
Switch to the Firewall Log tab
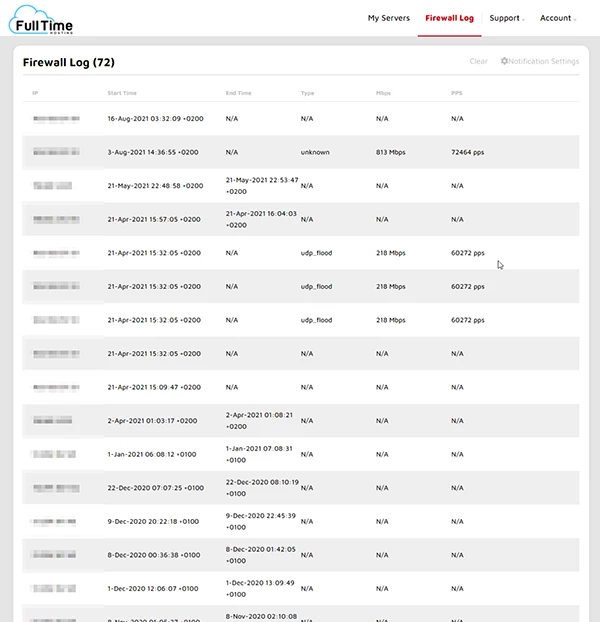449,18
